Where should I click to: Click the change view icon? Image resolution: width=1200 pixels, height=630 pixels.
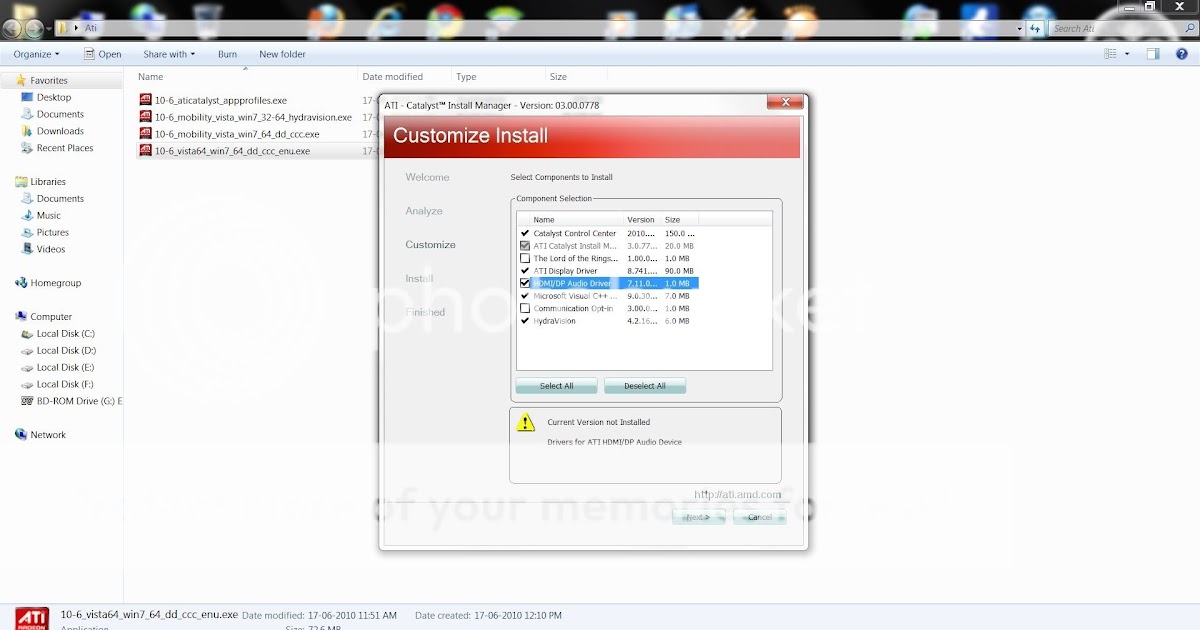coord(1110,54)
